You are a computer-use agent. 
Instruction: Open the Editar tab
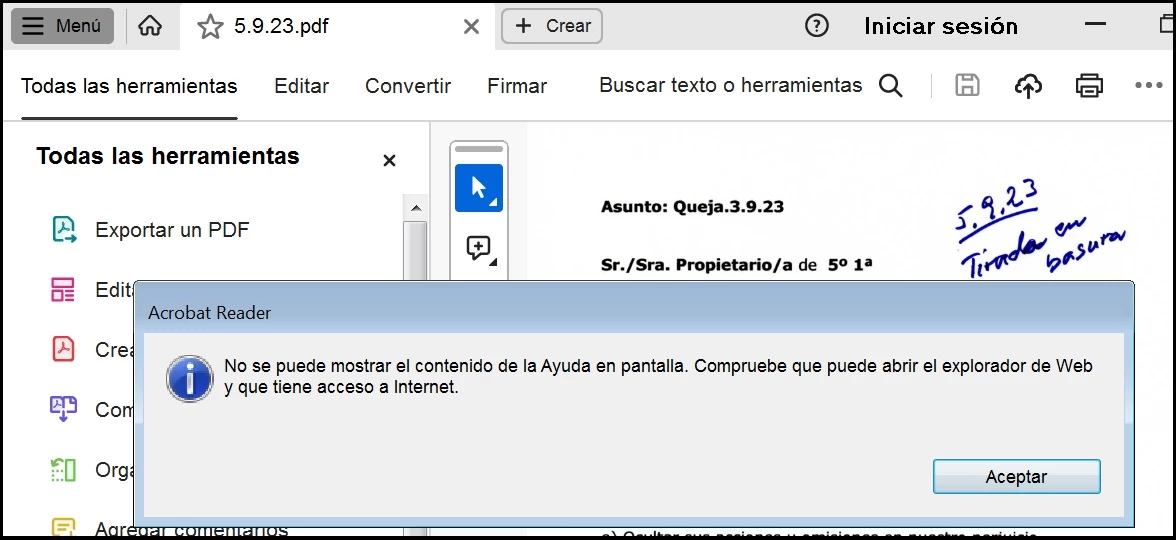(x=302, y=86)
